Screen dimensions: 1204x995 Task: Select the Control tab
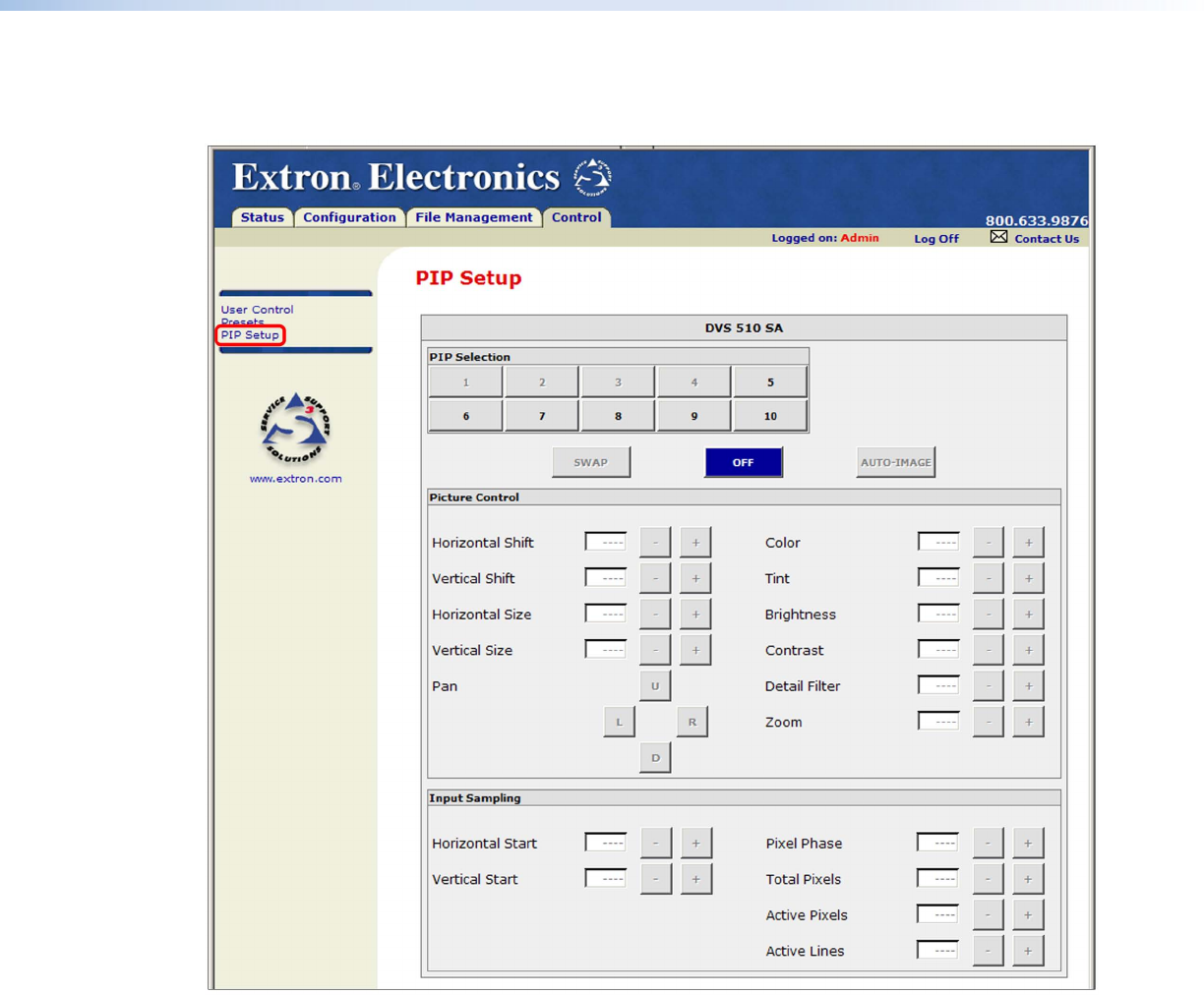pos(576,217)
